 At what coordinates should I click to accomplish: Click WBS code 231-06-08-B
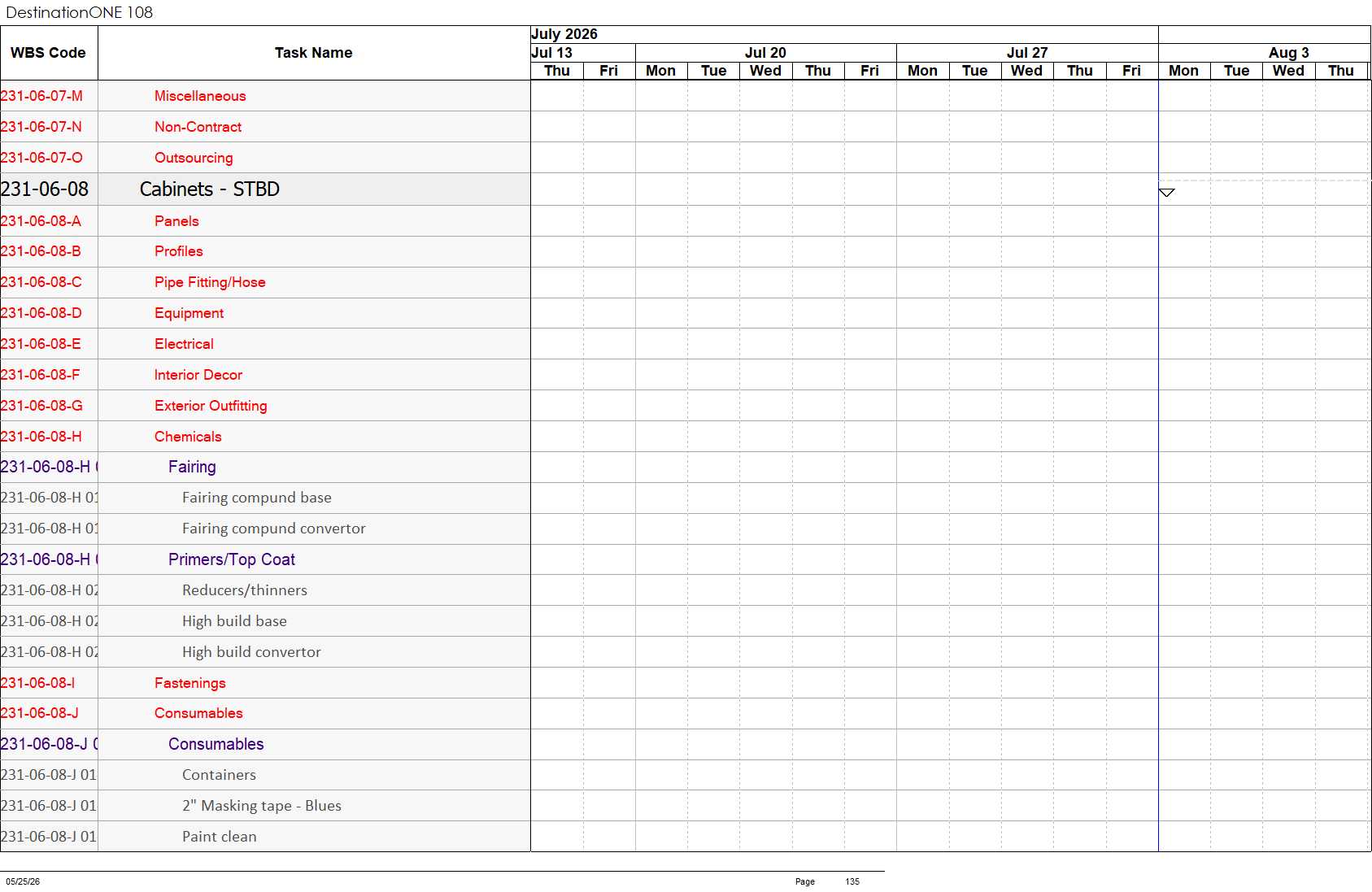pos(41,251)
